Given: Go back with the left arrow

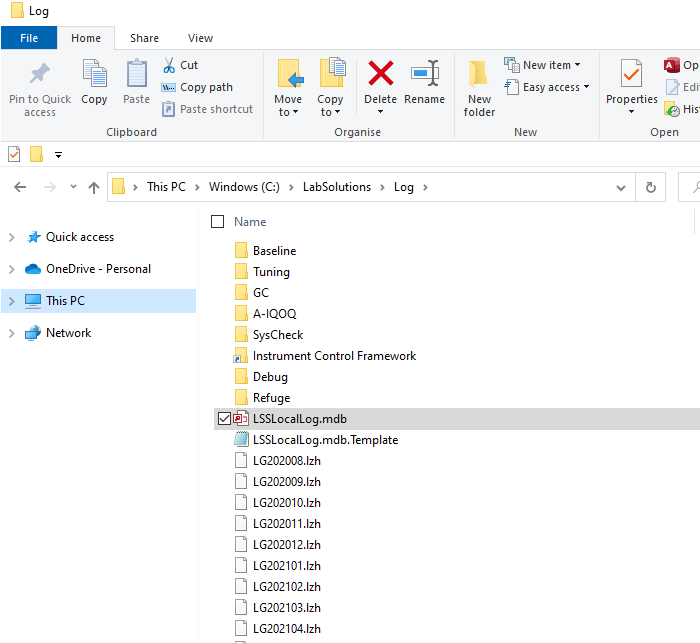Looking at the screenshot, I should click(x=20, y=187).
